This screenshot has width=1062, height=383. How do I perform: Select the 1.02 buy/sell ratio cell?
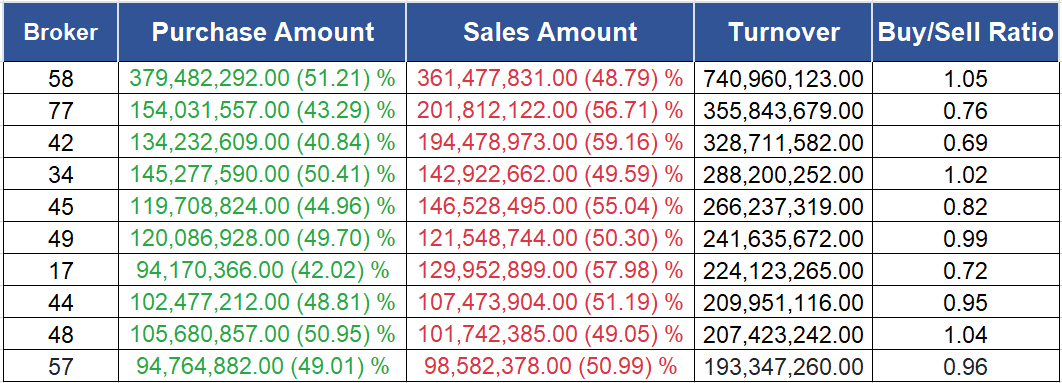click(x=966, y=175)
